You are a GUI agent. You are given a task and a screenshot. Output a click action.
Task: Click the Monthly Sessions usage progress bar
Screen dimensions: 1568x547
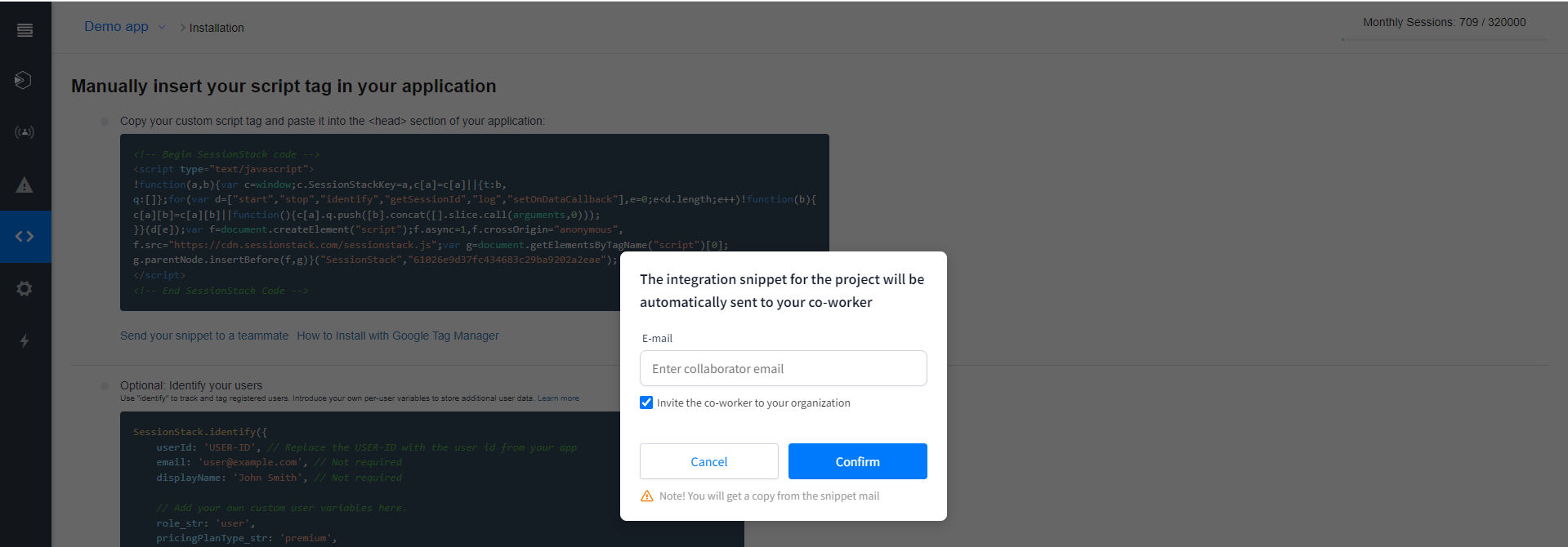pos(1444,39)
